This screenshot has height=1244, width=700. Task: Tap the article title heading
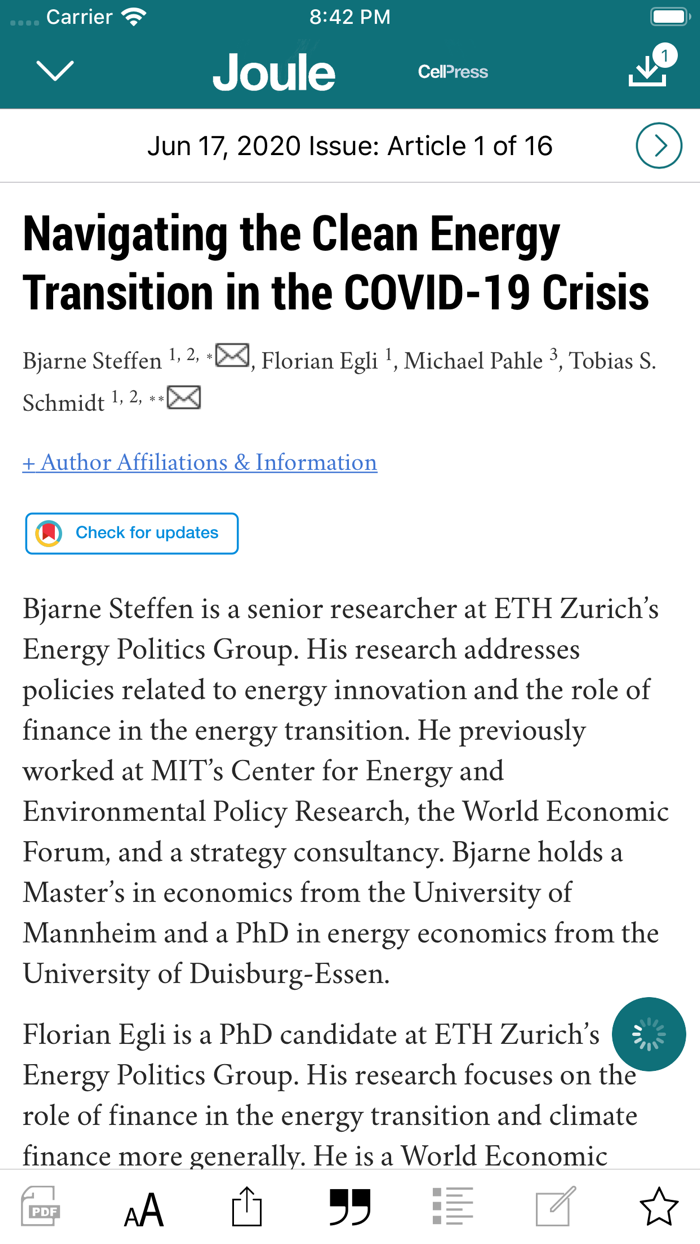tap(336, 264)
